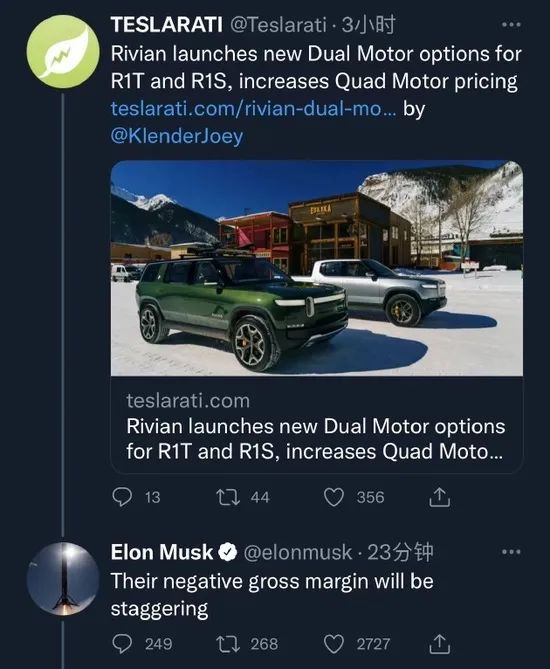Screen dimensions: 550x669
Task: Open more options on Elon Musk tweet
Action: coord(511,552)
